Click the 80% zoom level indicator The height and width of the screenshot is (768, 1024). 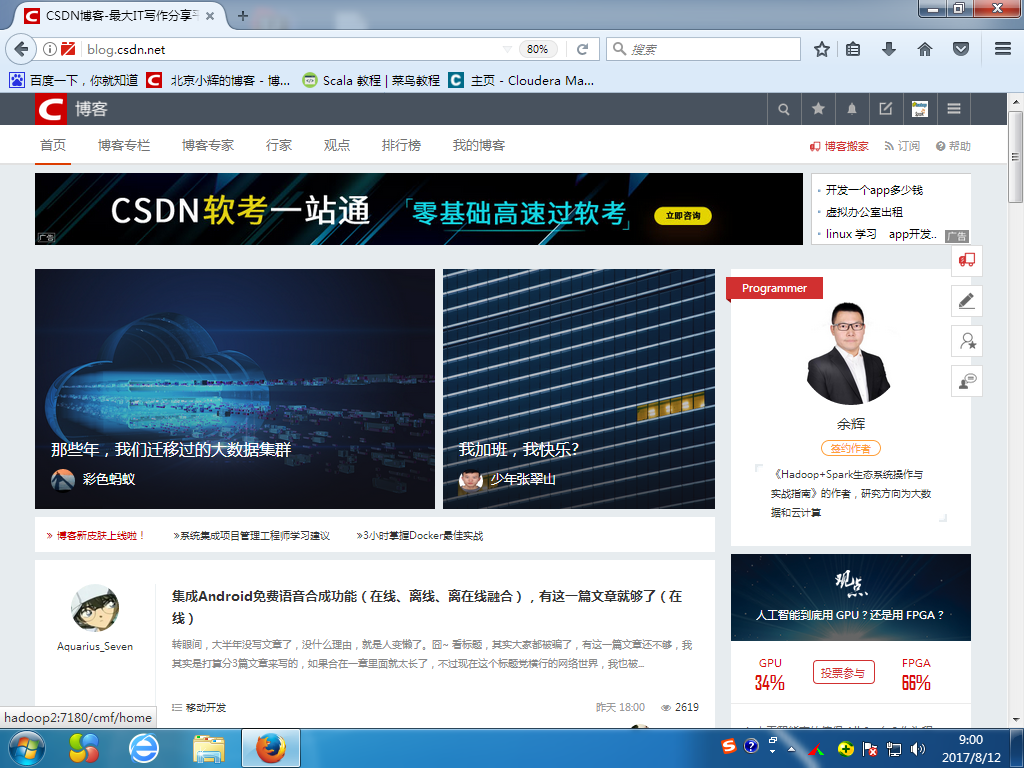(537, 49)
